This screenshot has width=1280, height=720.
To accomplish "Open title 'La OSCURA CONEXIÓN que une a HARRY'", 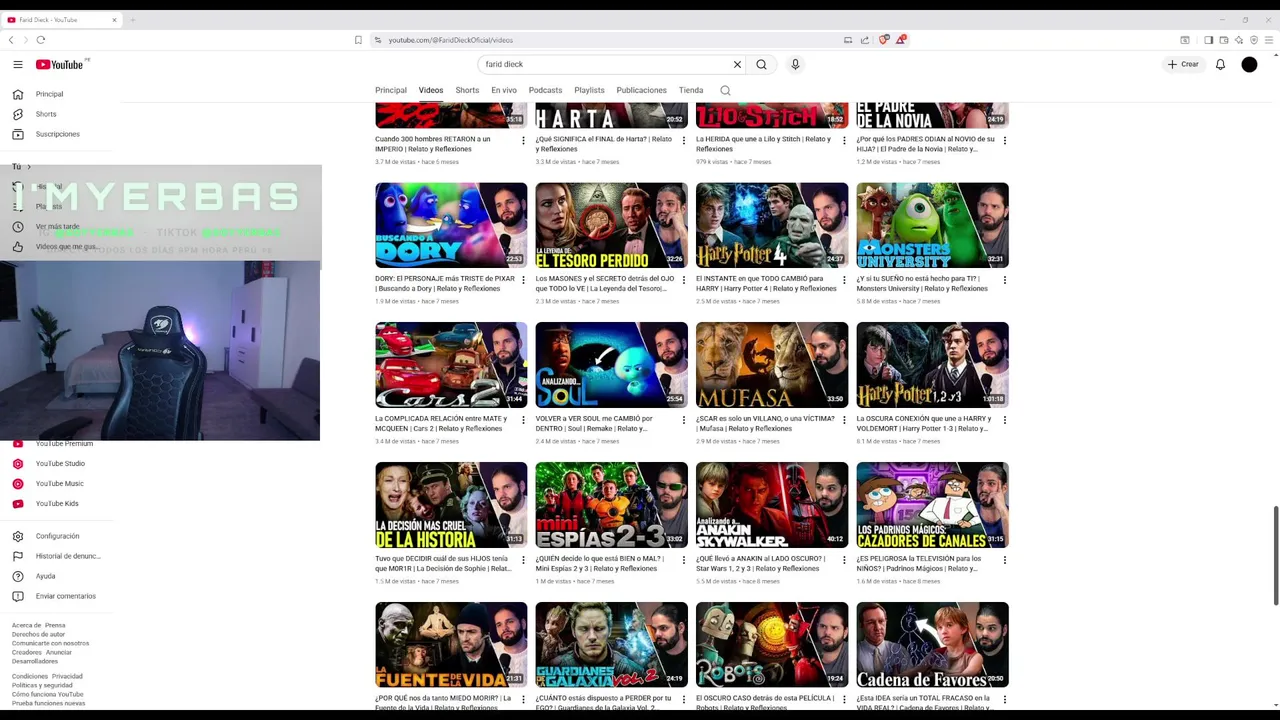I will coord(924,423).
